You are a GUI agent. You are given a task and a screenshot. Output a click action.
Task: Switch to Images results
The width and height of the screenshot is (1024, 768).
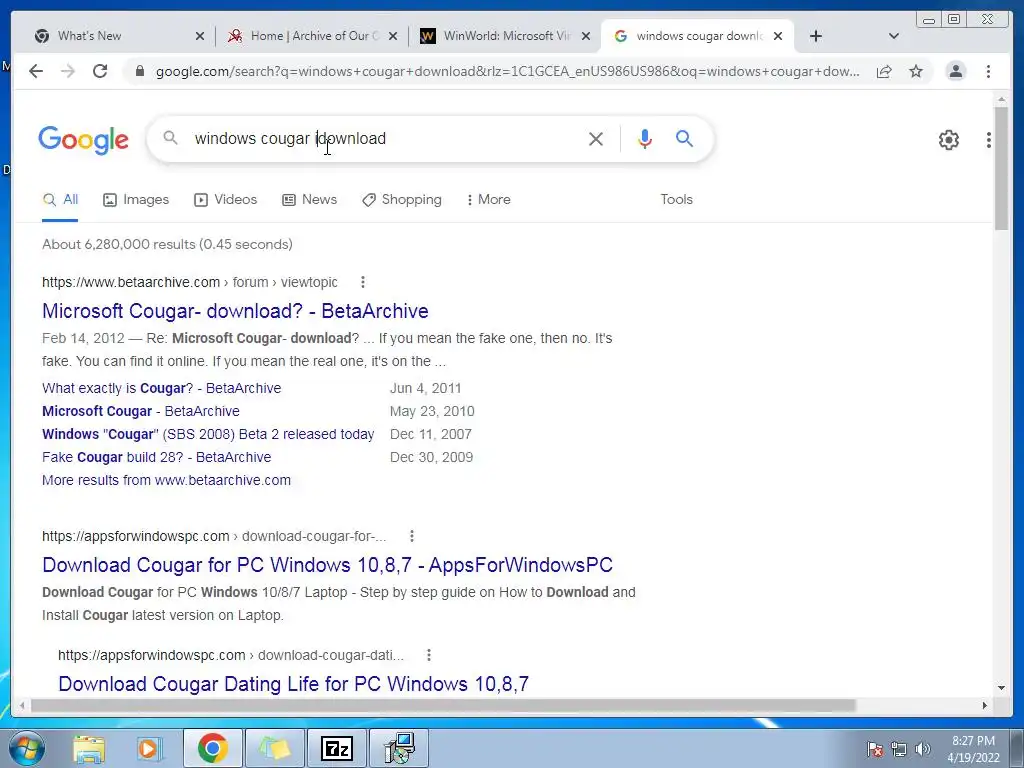(136, 200)
